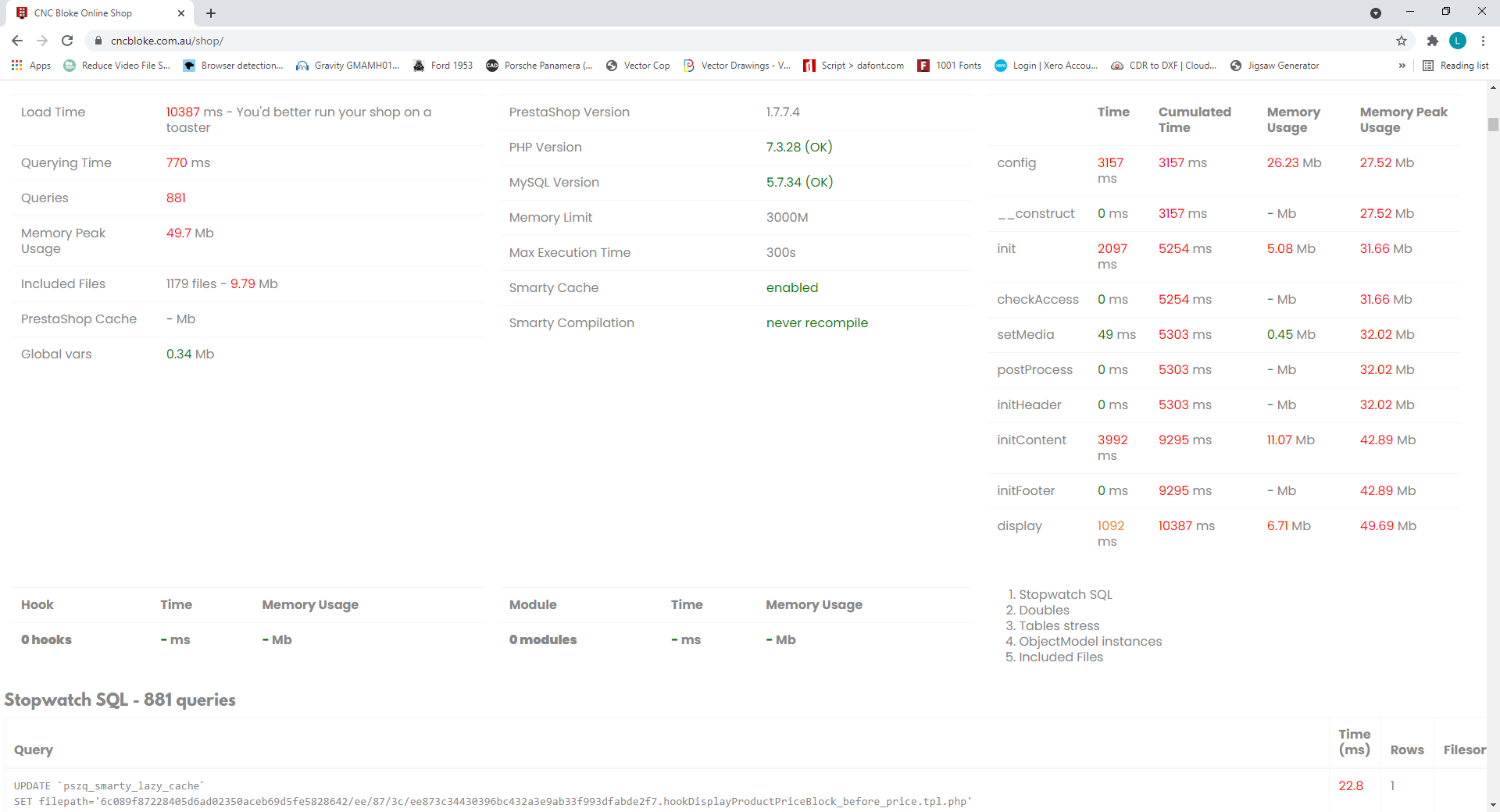Bookmark this page with the star icon

[x=1402, y=41]
